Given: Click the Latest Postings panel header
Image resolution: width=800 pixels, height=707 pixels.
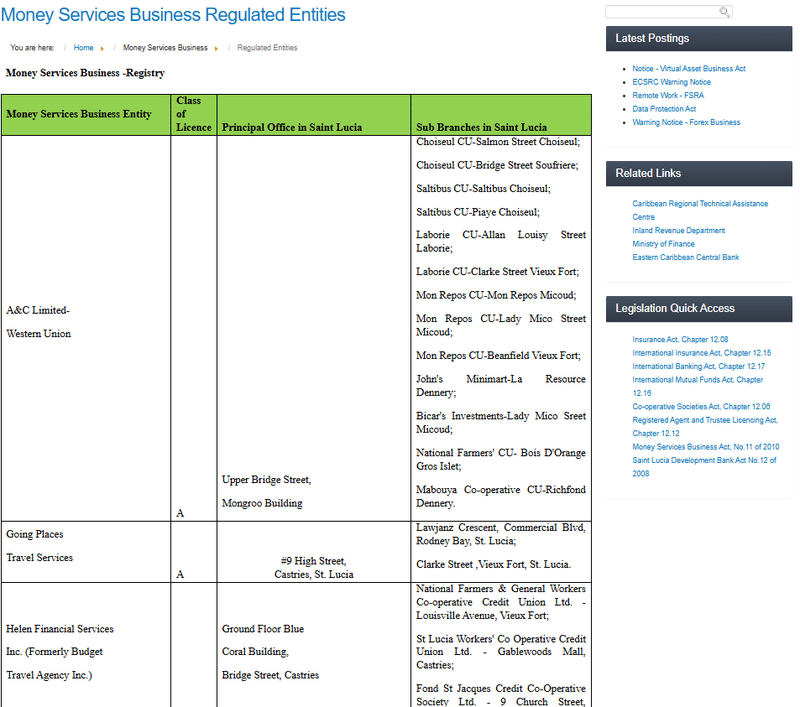Looking at the screenshot, I should pyautogui.click(x=699, y=38).
